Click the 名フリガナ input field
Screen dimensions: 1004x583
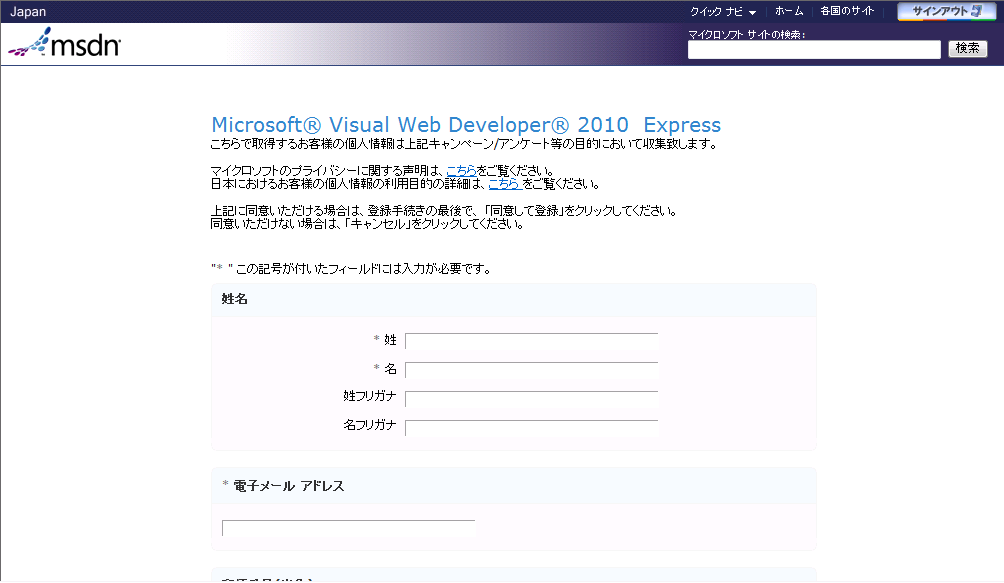531,428
